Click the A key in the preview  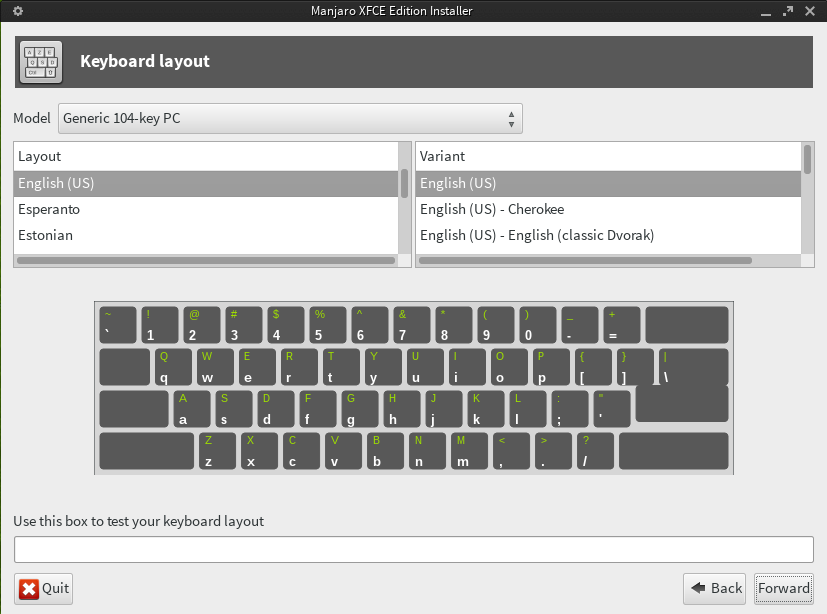pos(192,409)
